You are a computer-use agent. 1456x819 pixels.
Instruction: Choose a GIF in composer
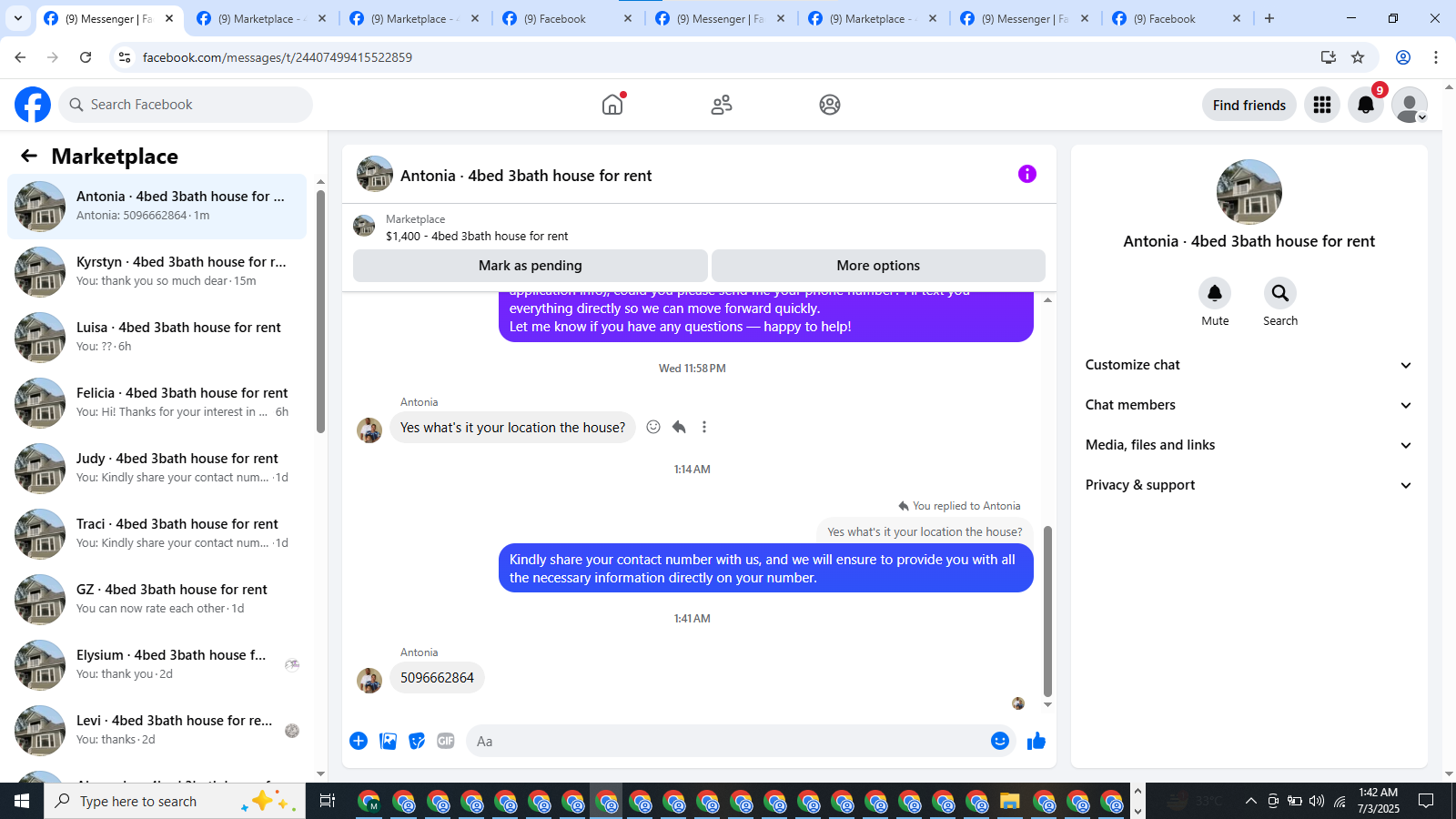(446, 741)
